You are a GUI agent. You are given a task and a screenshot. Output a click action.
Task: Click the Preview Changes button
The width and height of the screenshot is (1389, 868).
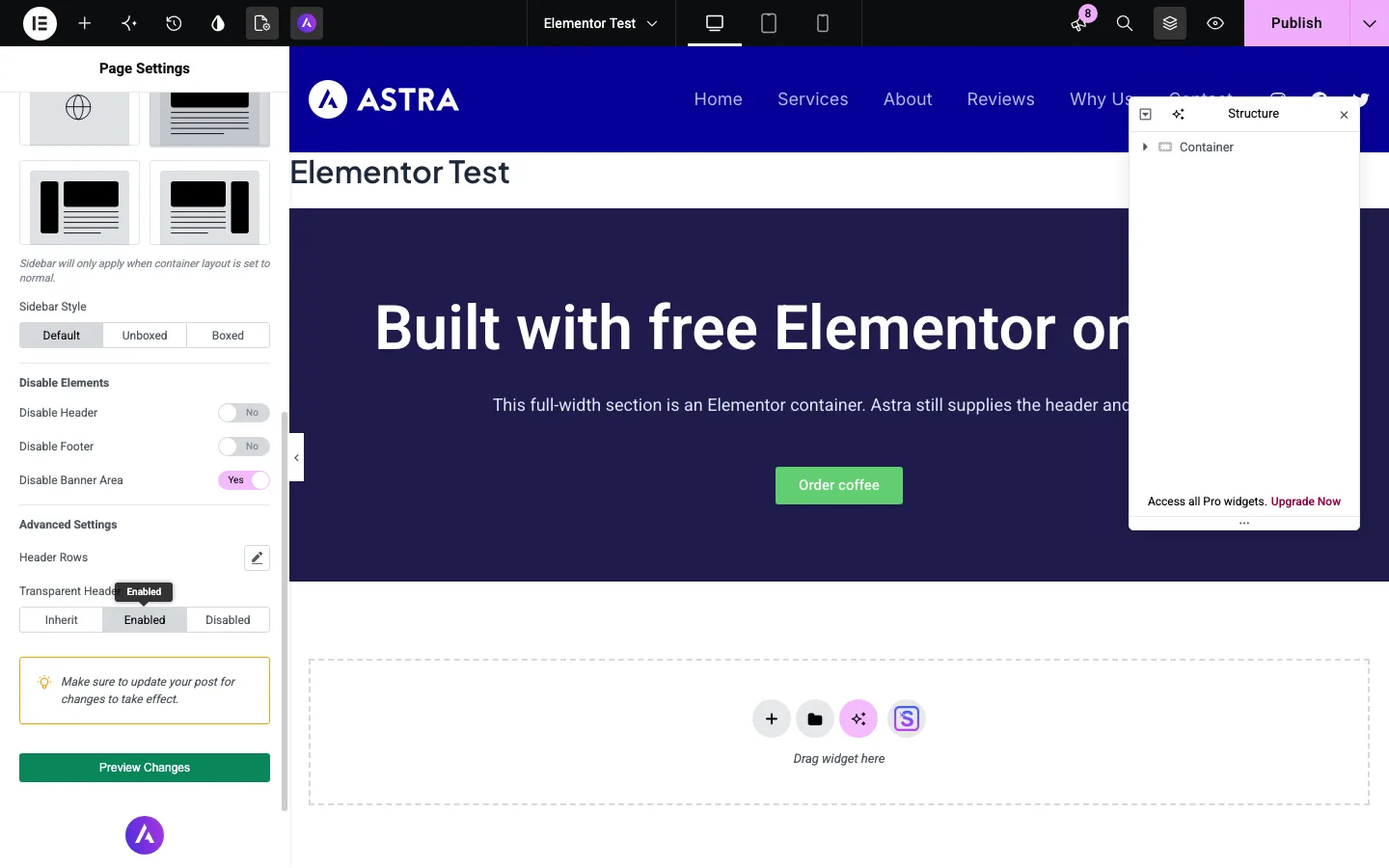(145, 768)
